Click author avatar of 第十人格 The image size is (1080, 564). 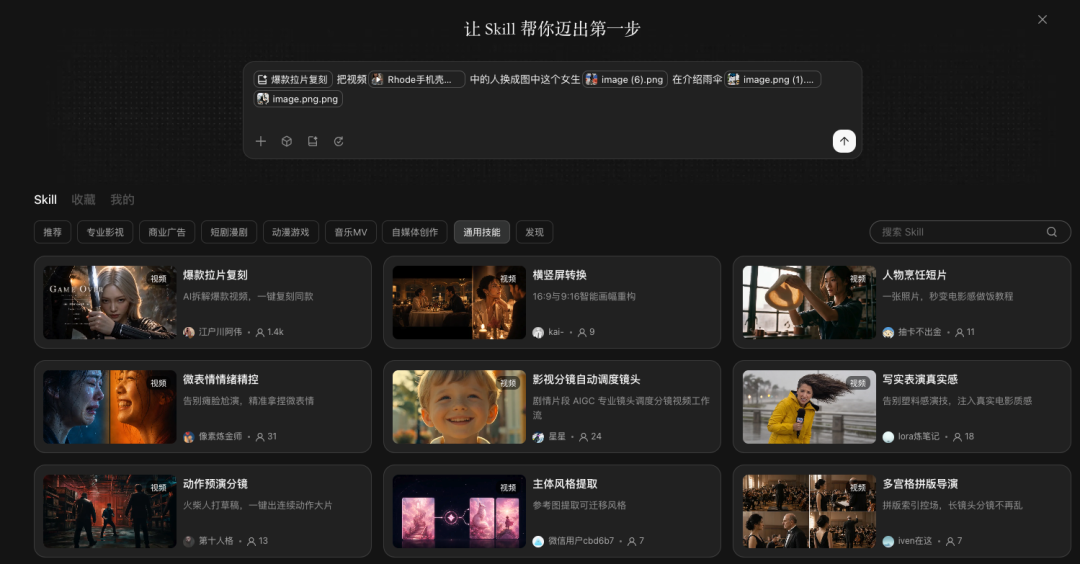[x=189, y=541]
